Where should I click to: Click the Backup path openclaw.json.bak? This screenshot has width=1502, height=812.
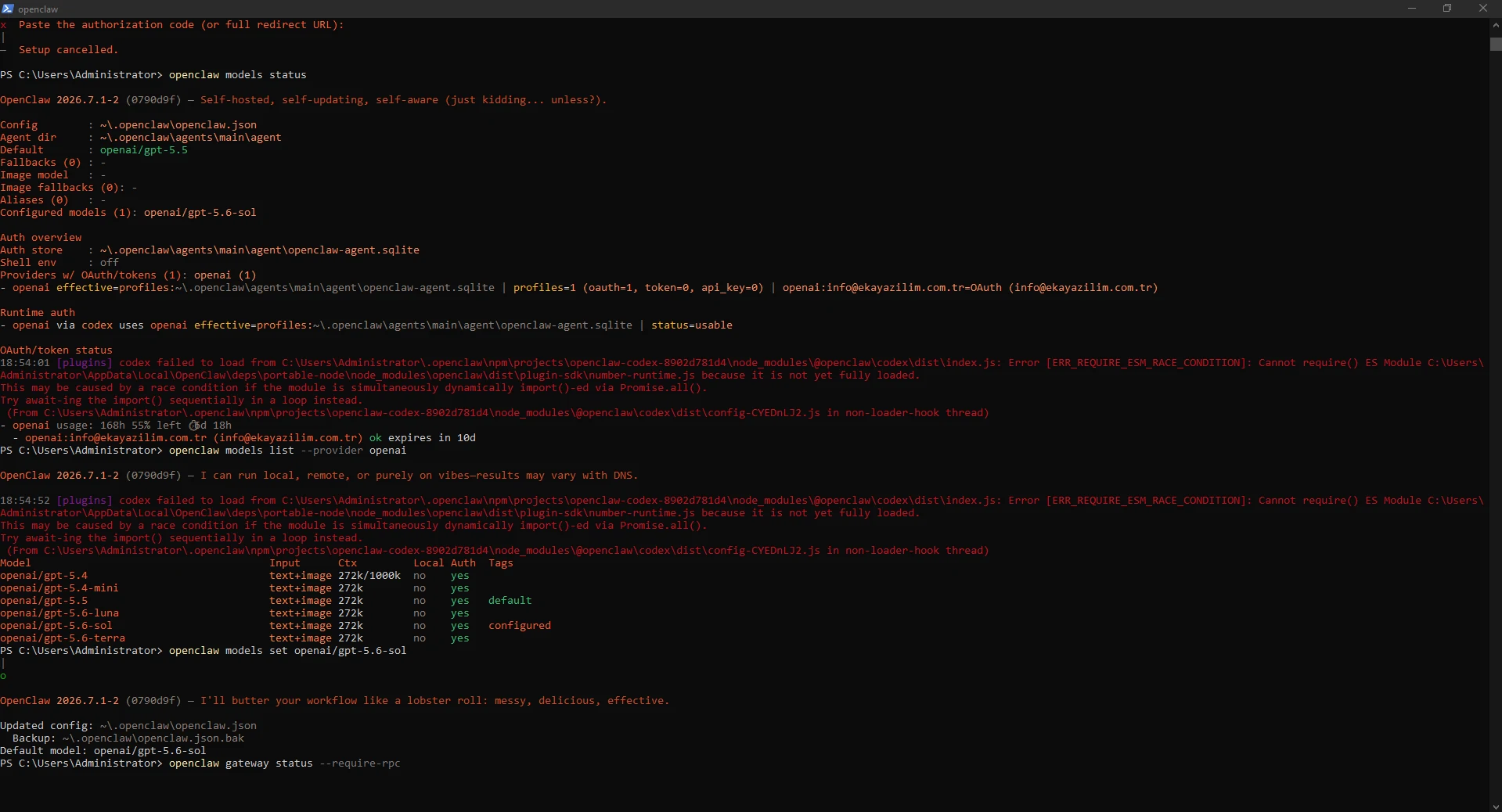(153, 738)
